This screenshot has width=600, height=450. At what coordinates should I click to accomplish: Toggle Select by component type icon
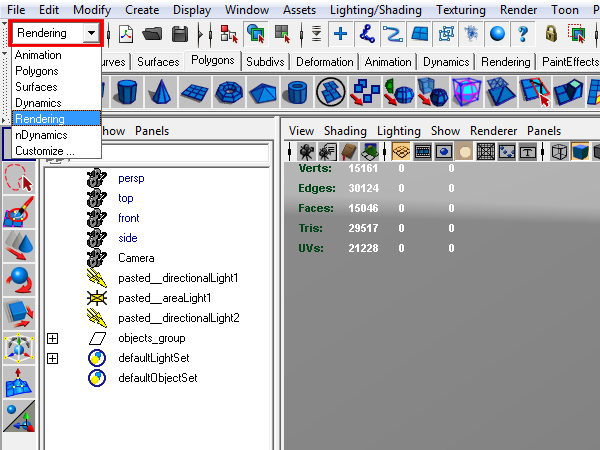click(x=282, y=34)
